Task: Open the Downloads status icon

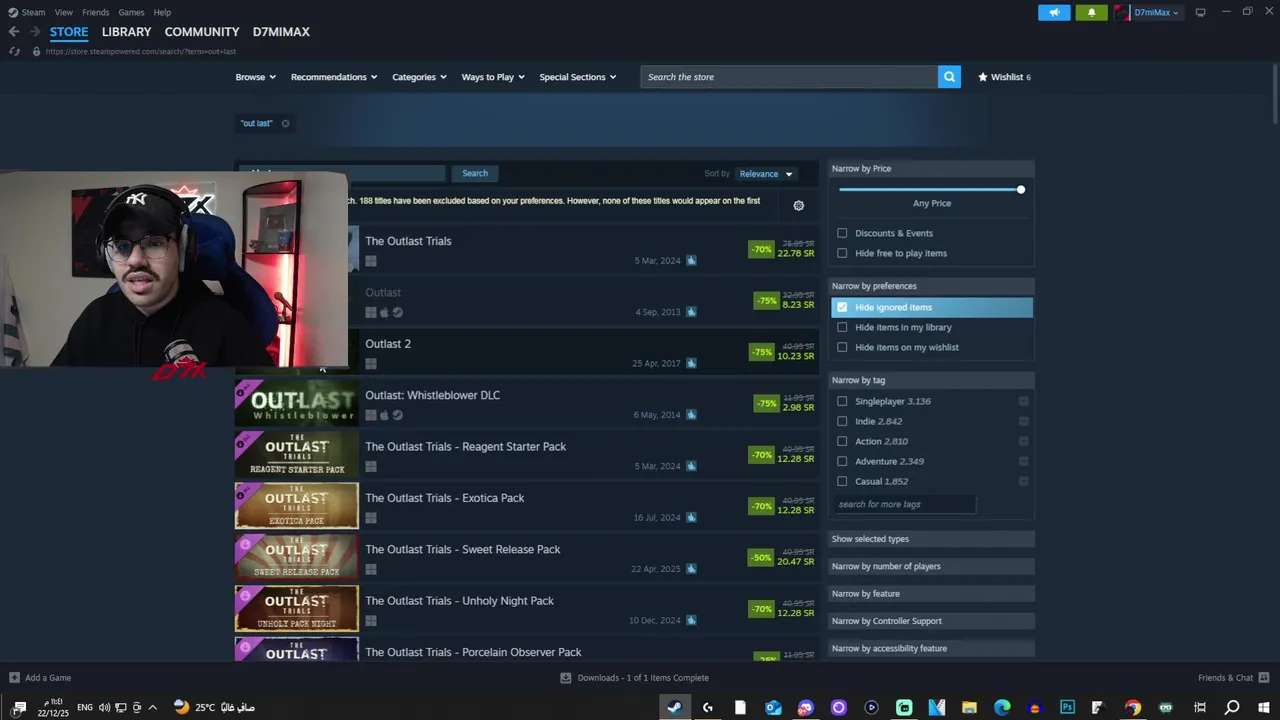Action: (x=566, y=678)
